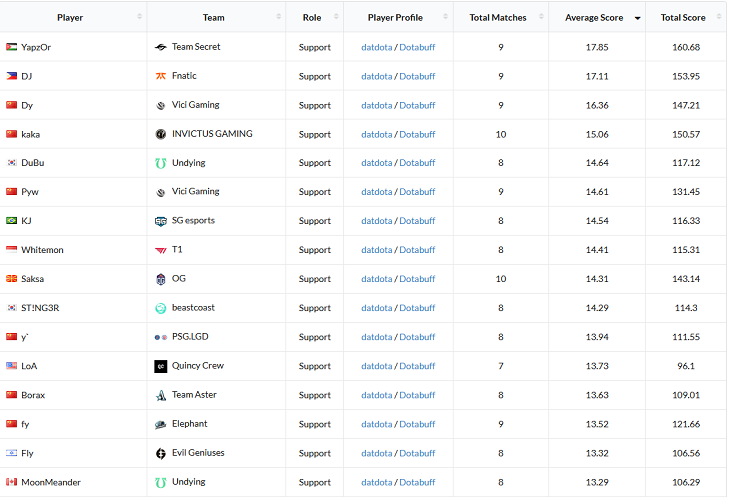This screenshot has width=730, height=497.
Task: Sort by Team column sort arrows
Action: [x=278, y=17]
